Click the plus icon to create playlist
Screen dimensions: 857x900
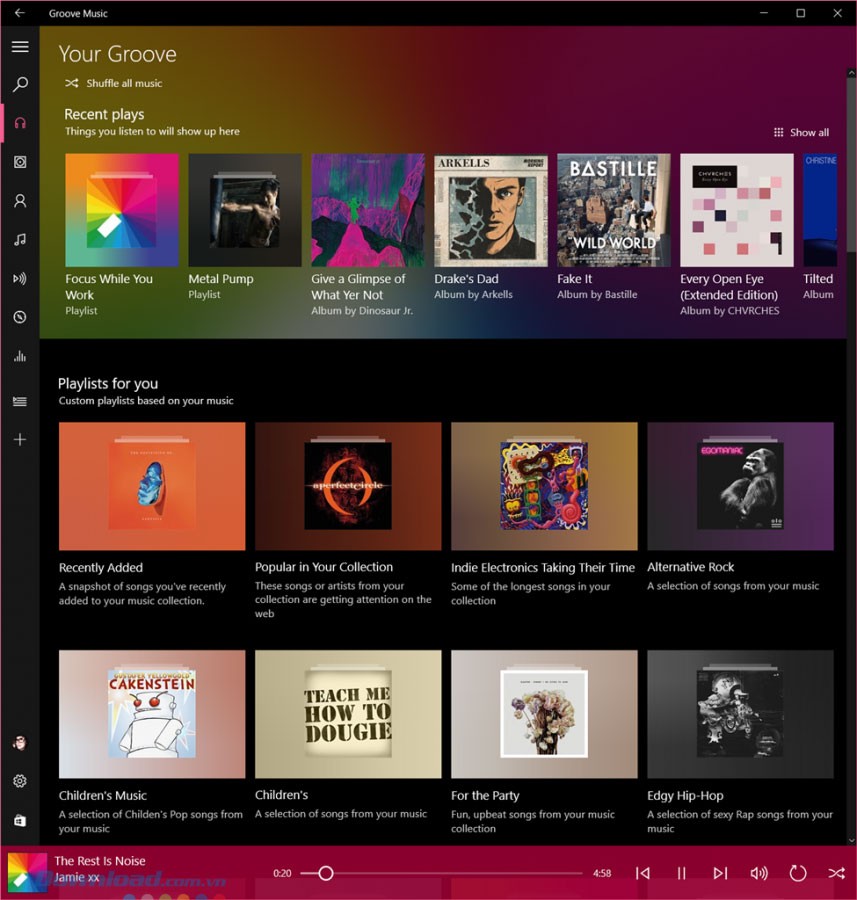tap(20, 440)
